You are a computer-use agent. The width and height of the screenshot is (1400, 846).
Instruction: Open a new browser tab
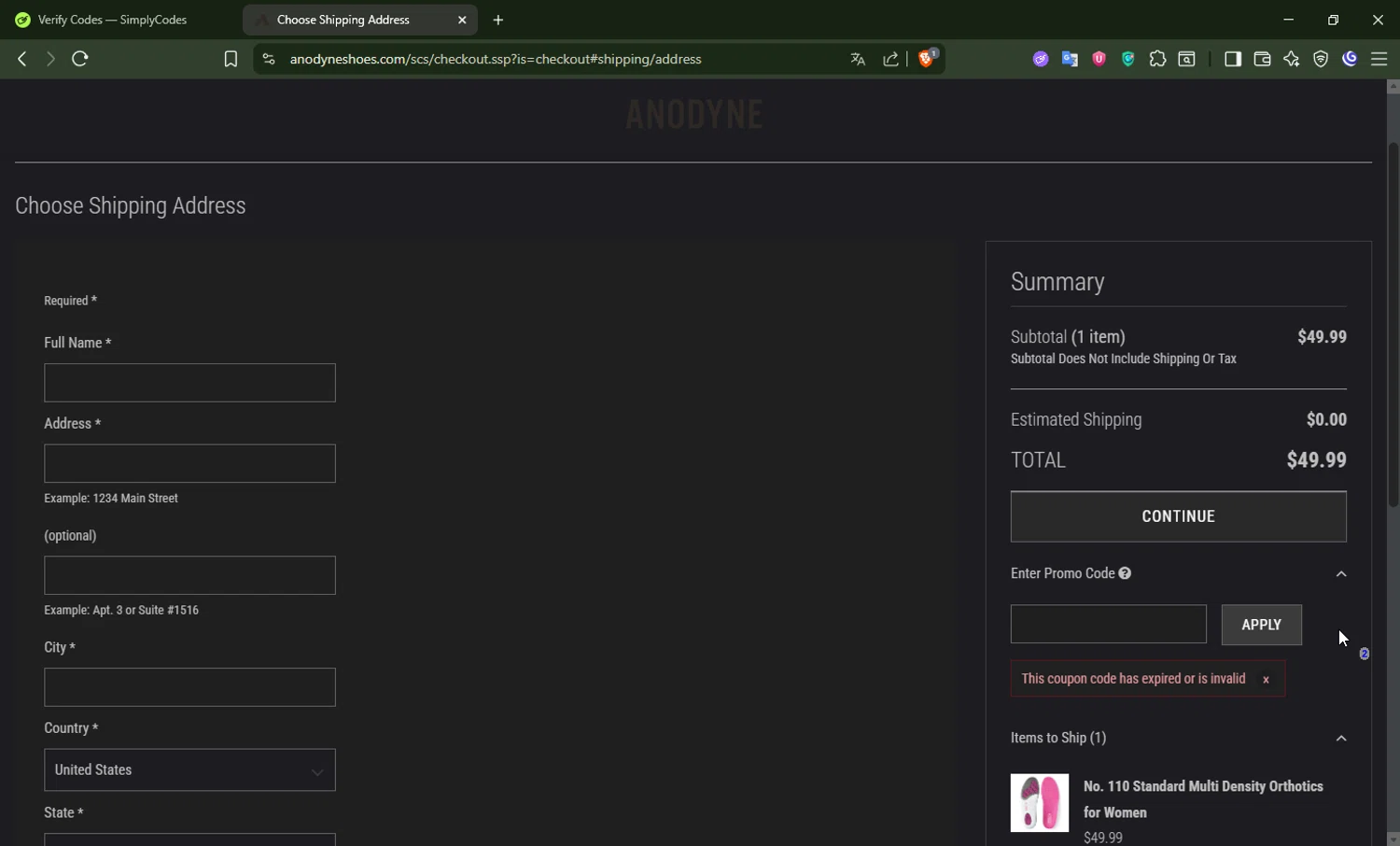[498, 20]
